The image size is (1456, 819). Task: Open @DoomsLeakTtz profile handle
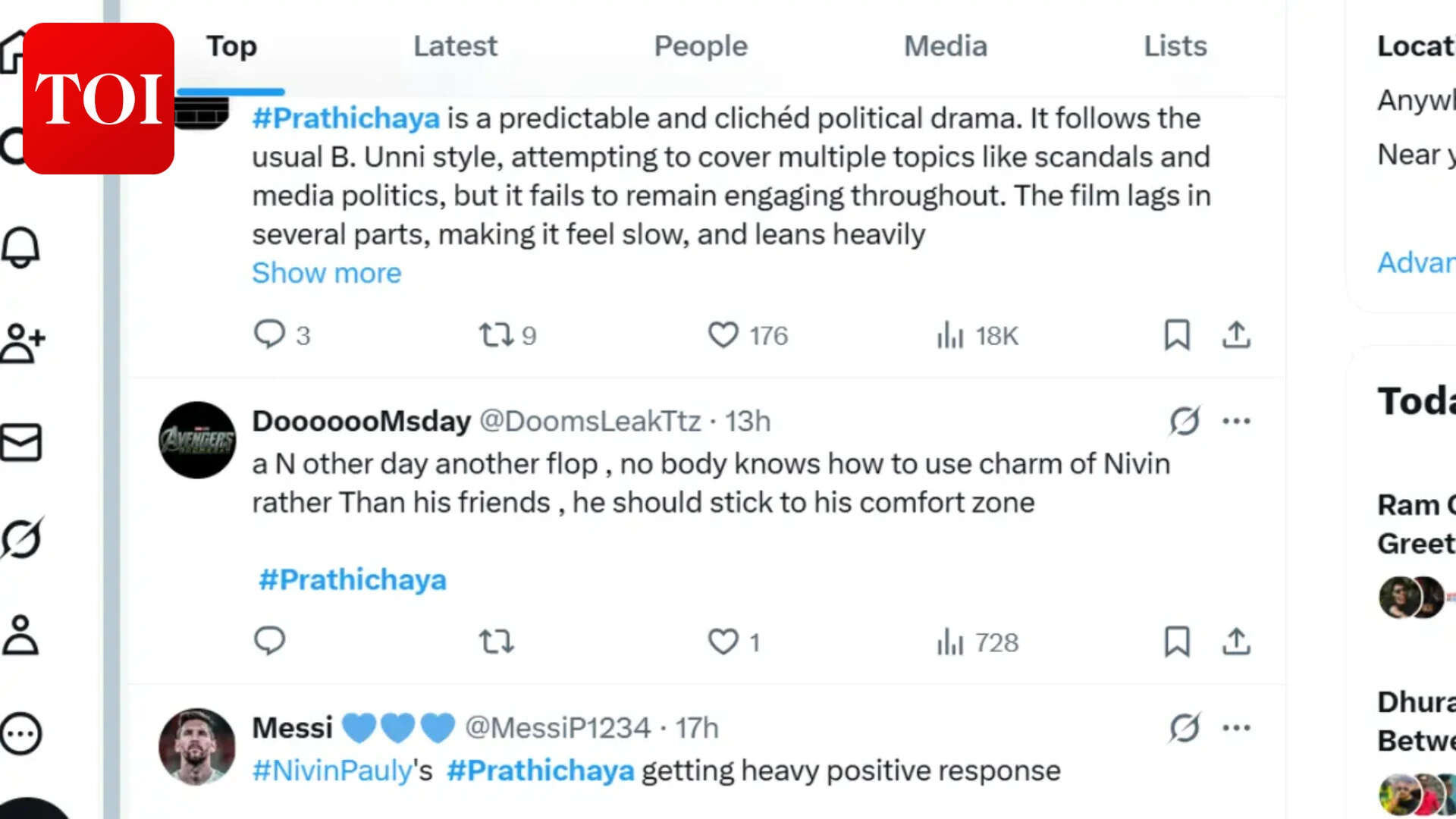tap(590, 421)
